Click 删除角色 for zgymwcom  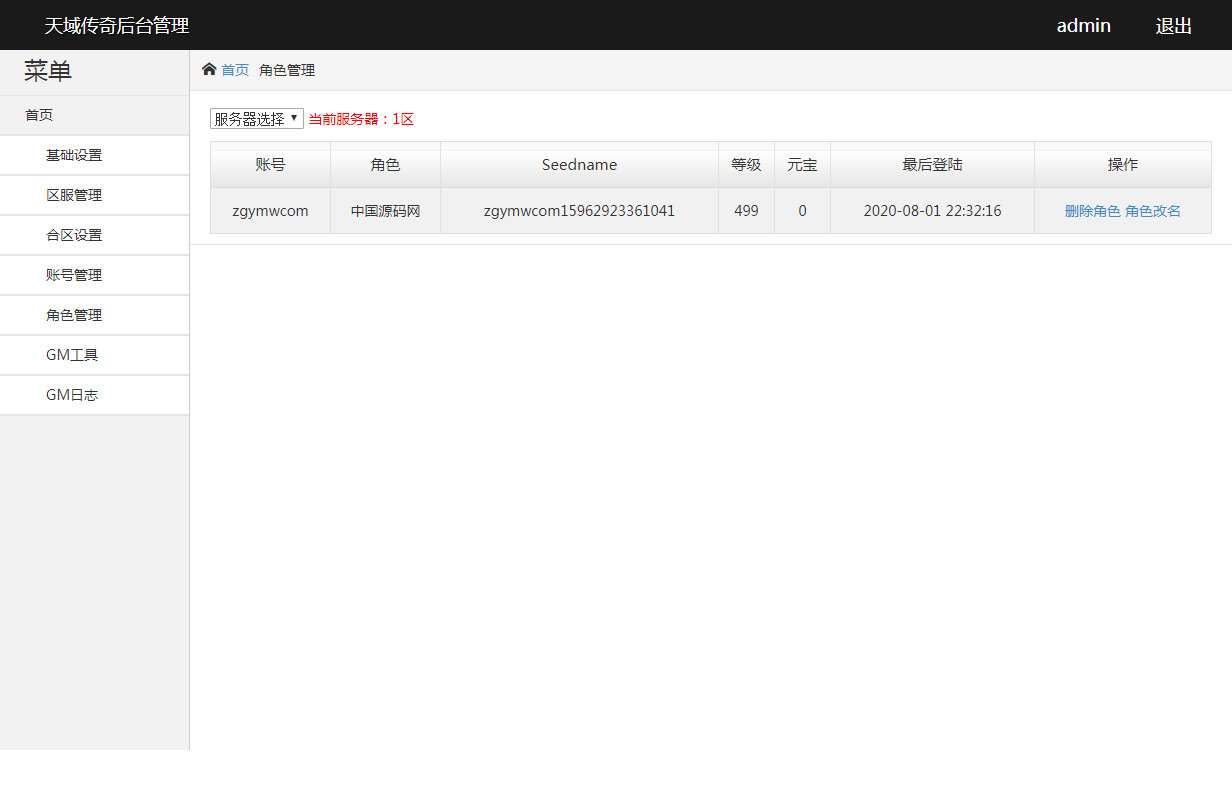1093,211
